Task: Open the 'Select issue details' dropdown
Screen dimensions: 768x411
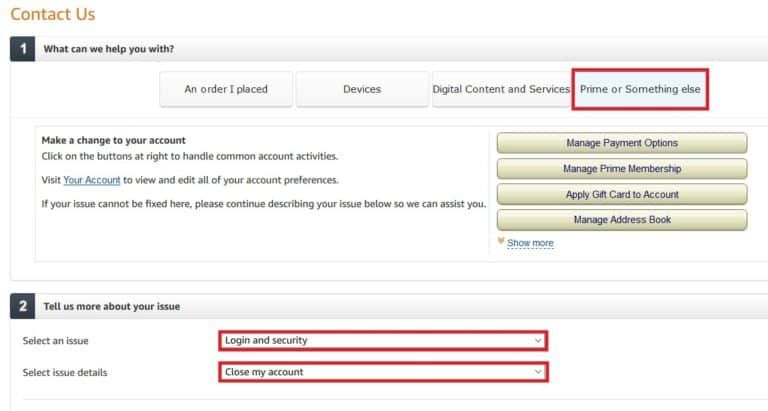Action: point(383,372)
